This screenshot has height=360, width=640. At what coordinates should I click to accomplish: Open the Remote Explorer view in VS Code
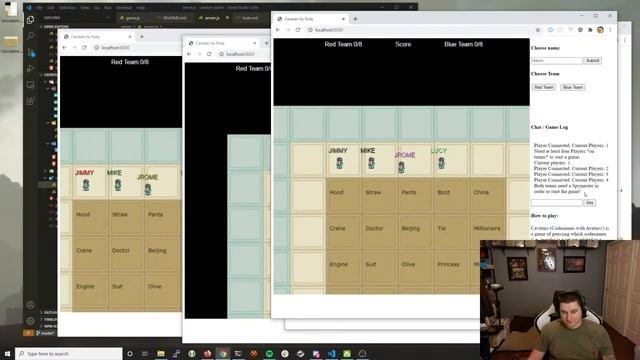pyautogui.click(x=31, y=84)
